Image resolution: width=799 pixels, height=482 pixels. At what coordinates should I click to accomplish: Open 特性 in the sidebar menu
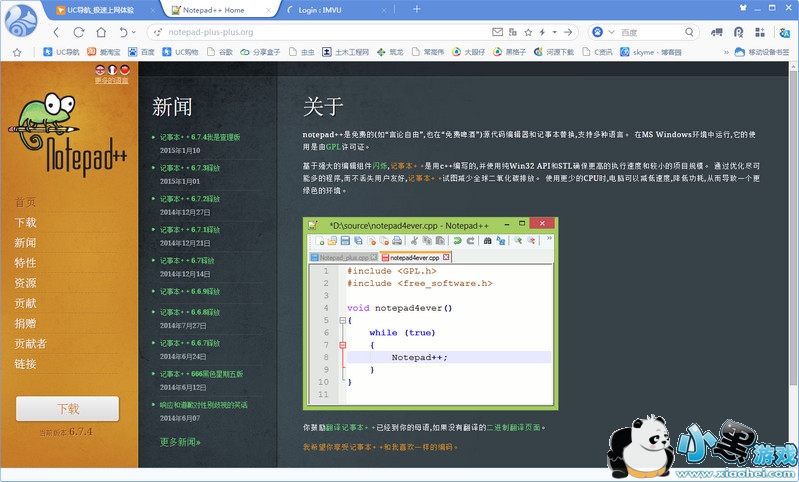25,263
